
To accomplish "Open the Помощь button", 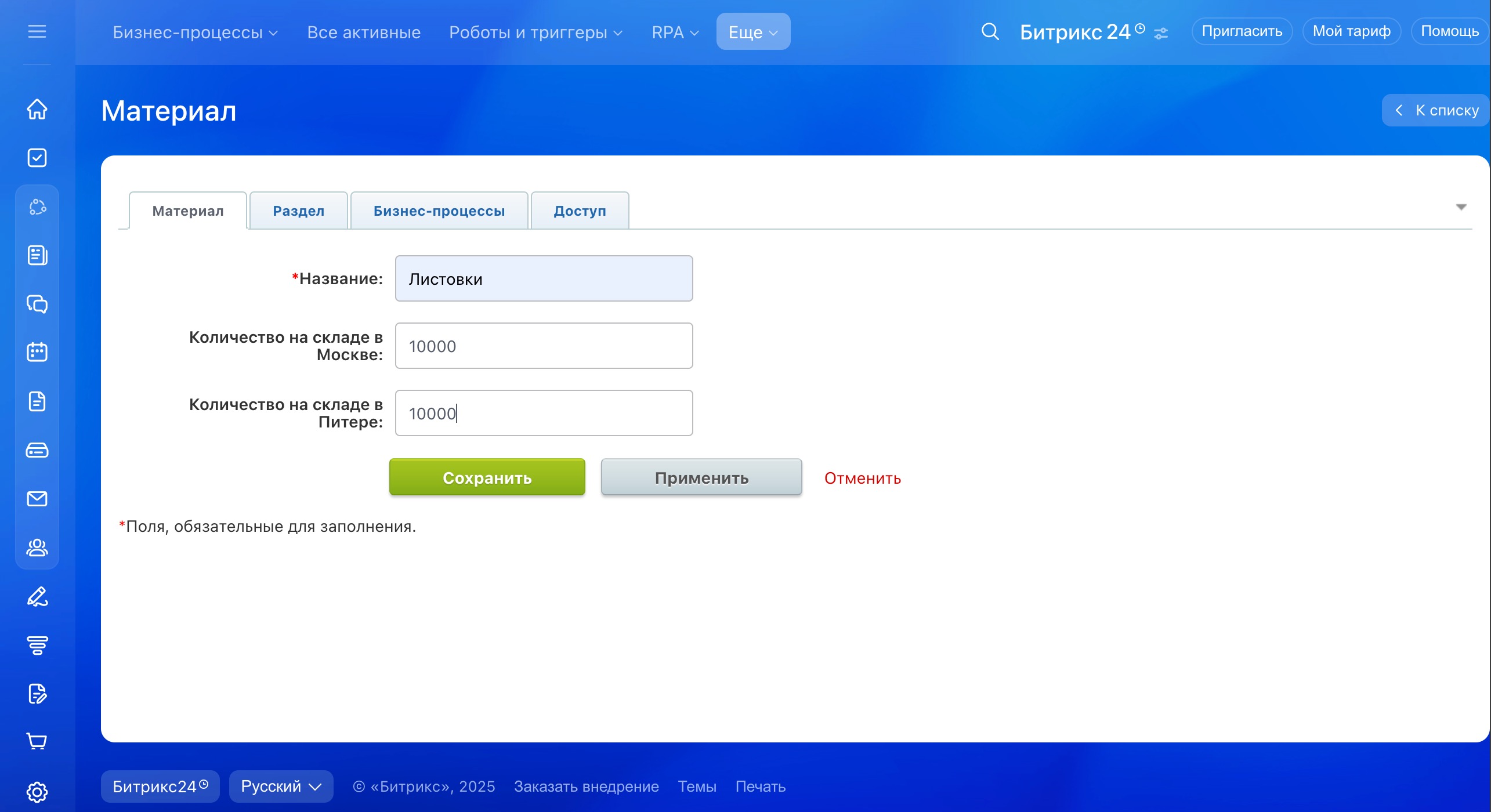I will coord(1449,31).
